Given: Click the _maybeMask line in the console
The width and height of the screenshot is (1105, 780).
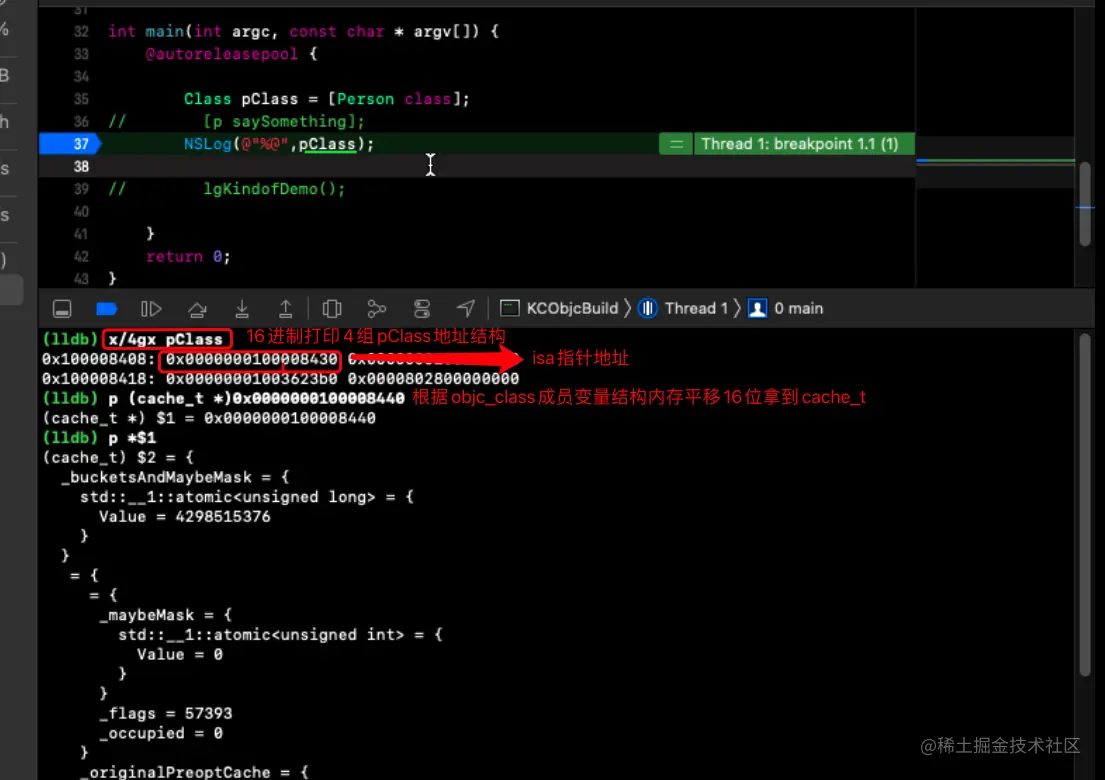Looking at the screenshot, I should pos(166,615).
